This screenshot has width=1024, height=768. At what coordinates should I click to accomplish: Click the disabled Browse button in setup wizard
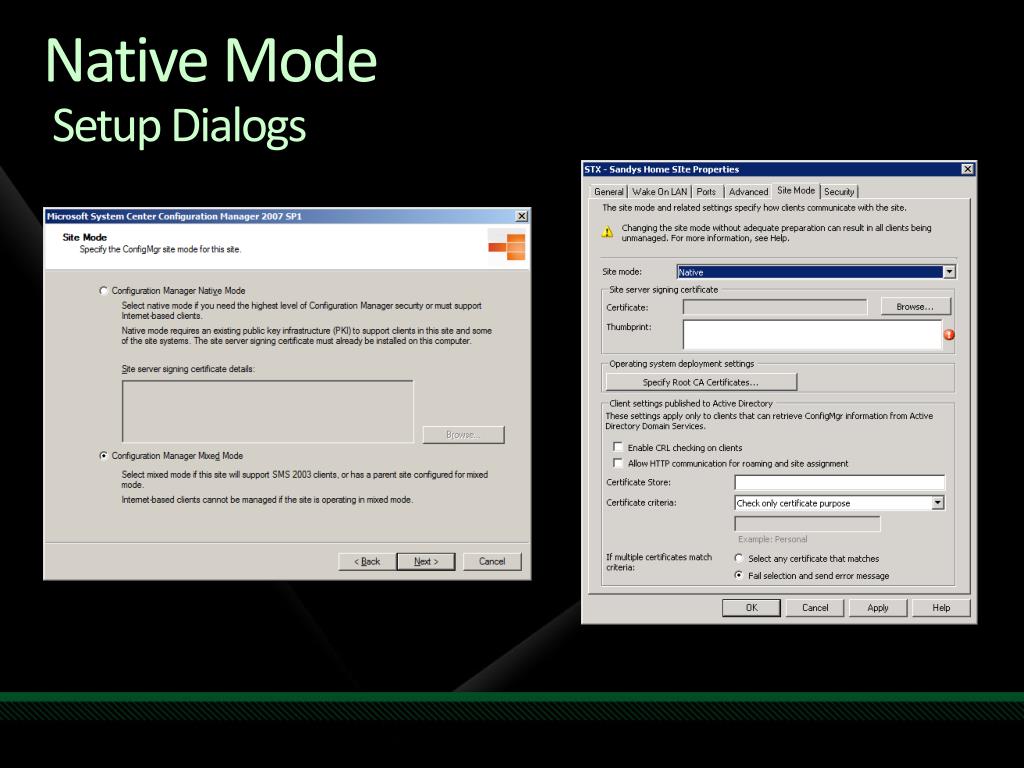pos(463,435)
